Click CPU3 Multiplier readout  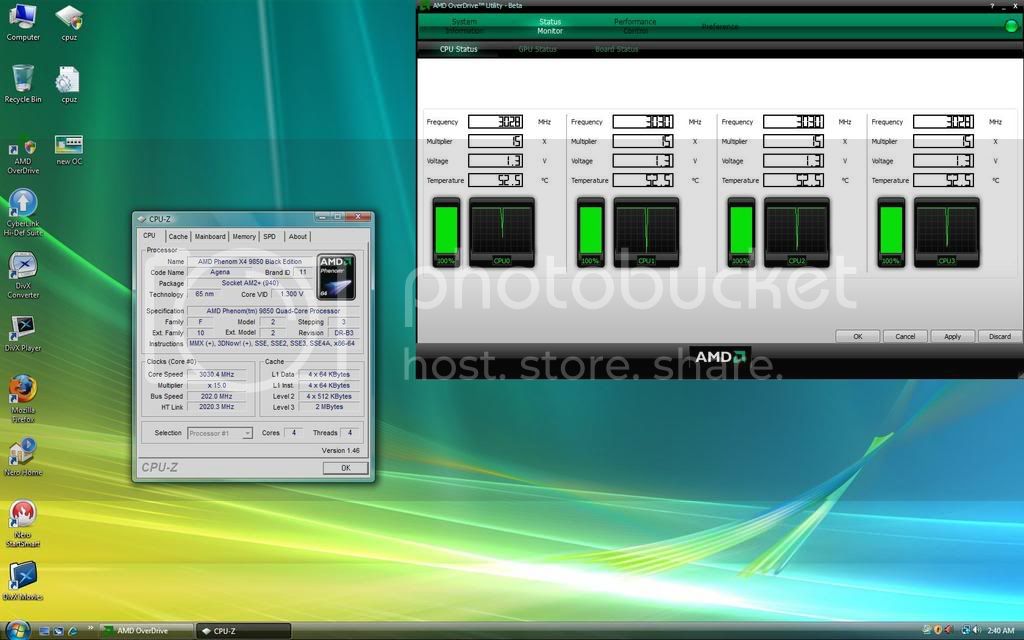tap(944, 141)
